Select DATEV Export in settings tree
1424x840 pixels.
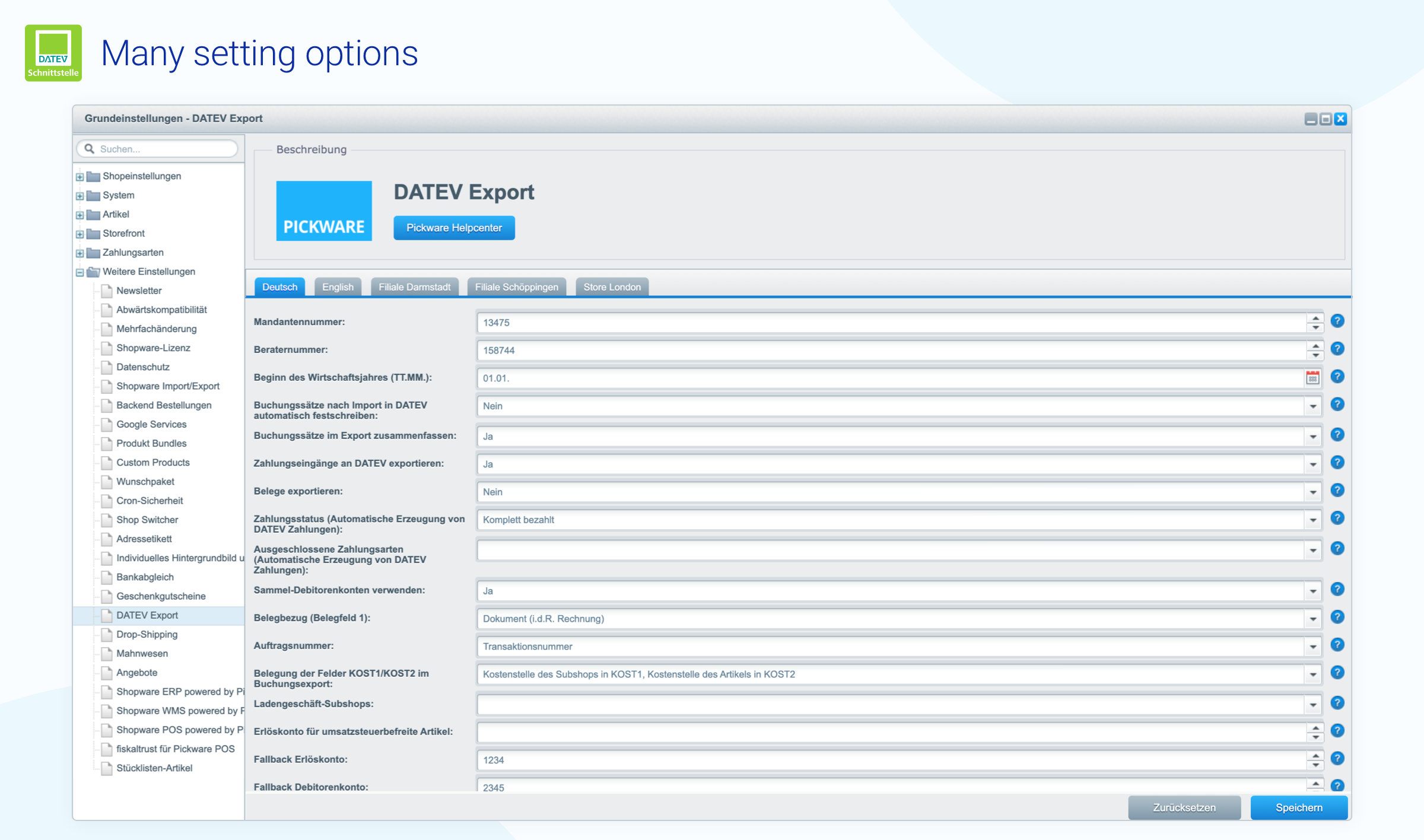pyautogui.click(x=147, y=615)
